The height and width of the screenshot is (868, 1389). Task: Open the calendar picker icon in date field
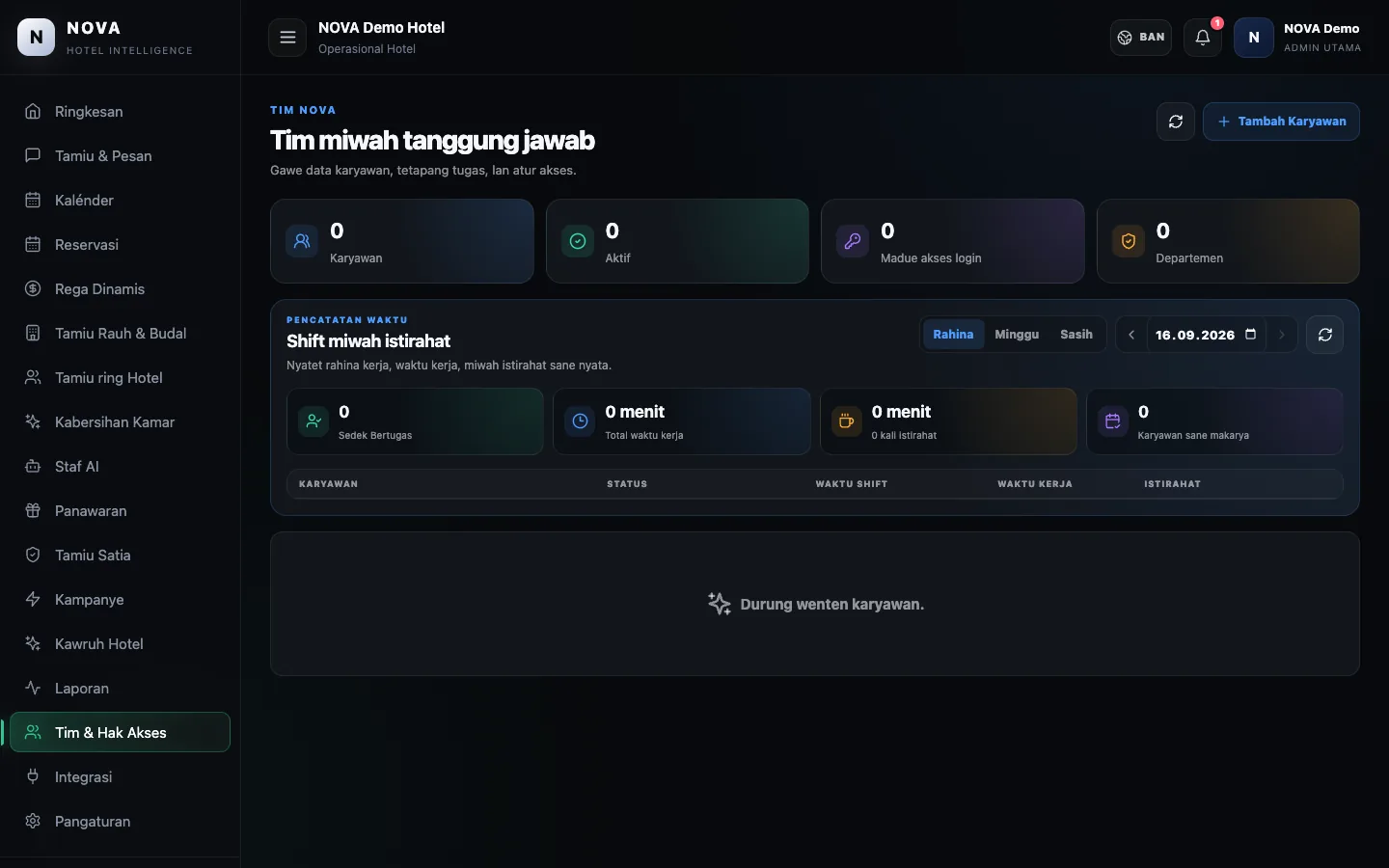click(x=1251, y=335)
